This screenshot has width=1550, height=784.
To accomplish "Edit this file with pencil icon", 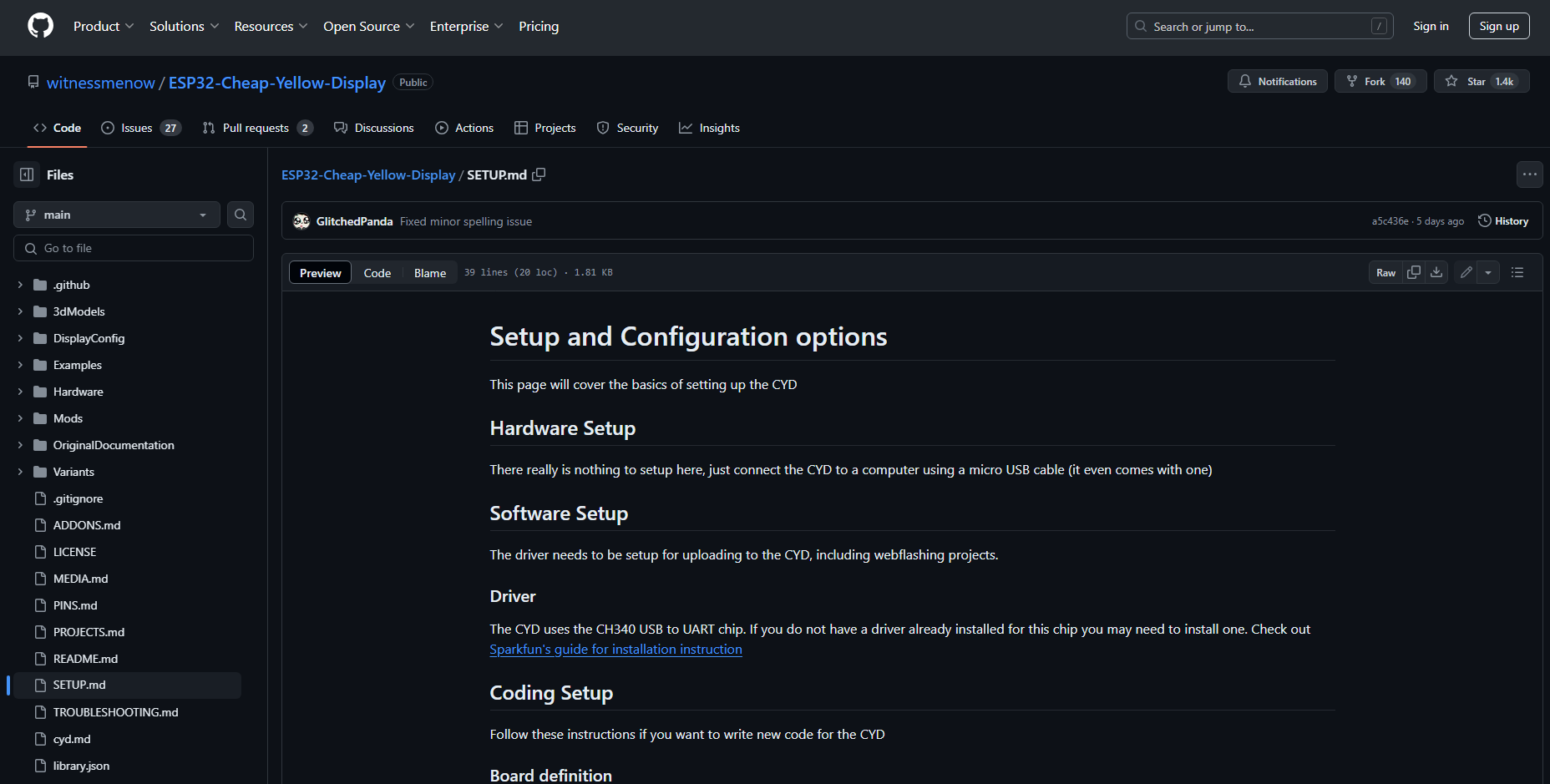I will [x=1466, y=272].
